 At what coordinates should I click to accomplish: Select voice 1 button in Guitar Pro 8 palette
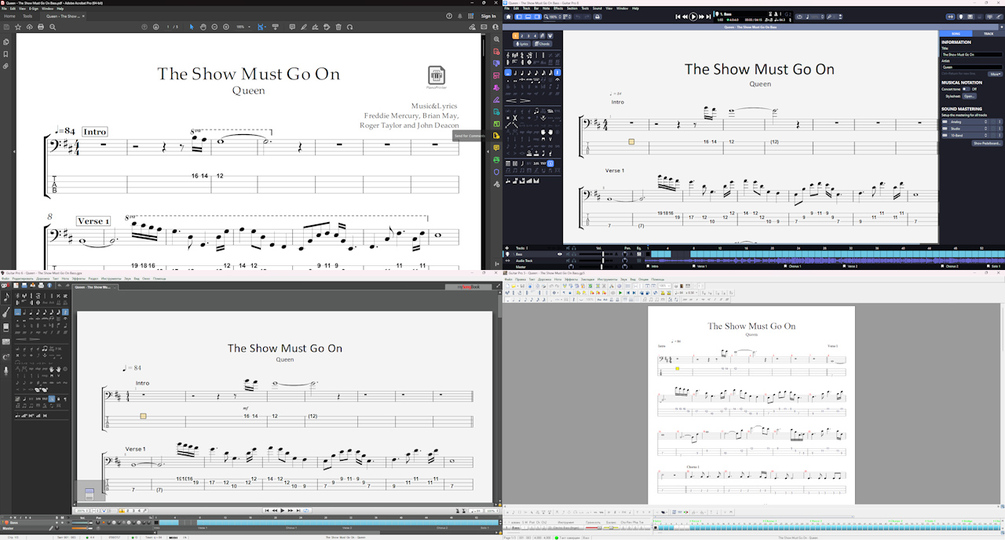pos(515,36)
